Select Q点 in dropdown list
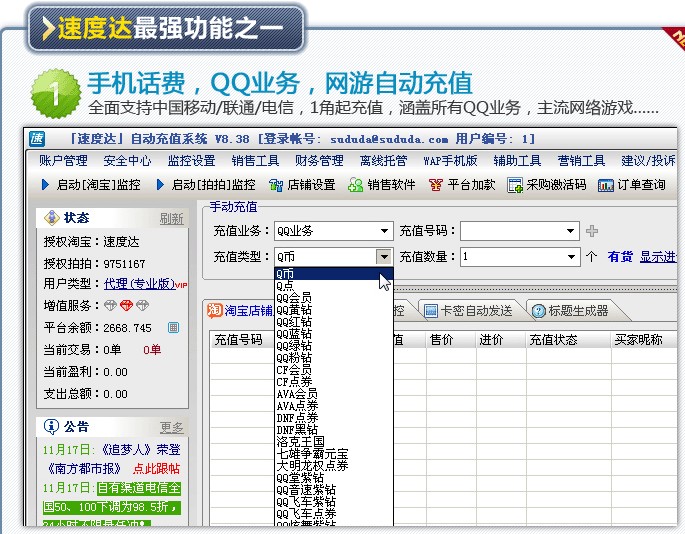 coord(334,286)
